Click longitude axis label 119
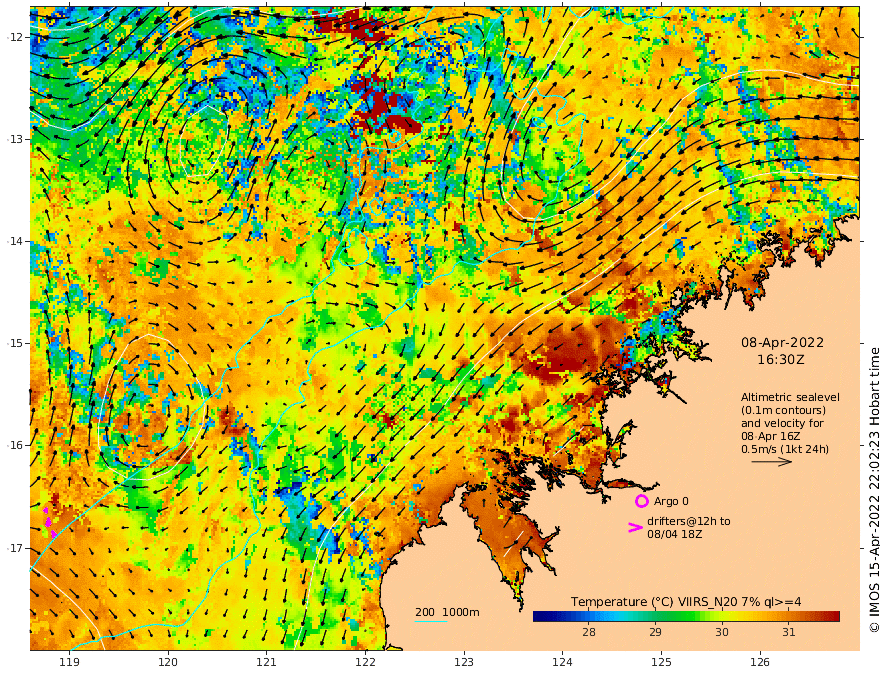The height and width of the screenshot is (680, 880). [x=69, y=662]
